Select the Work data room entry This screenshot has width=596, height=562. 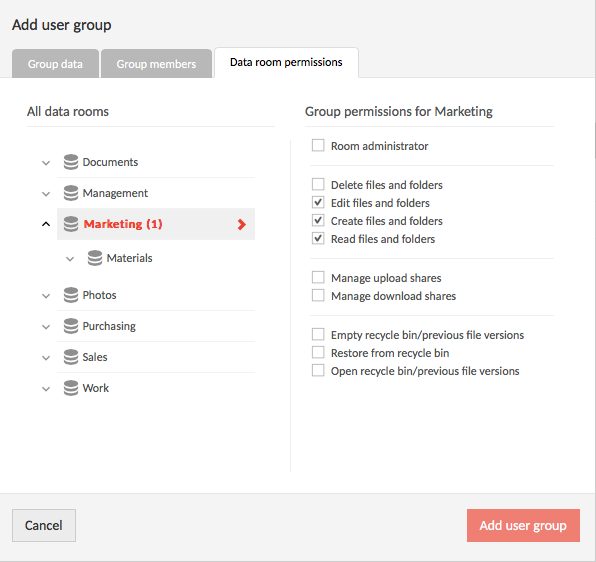[156, 388]
